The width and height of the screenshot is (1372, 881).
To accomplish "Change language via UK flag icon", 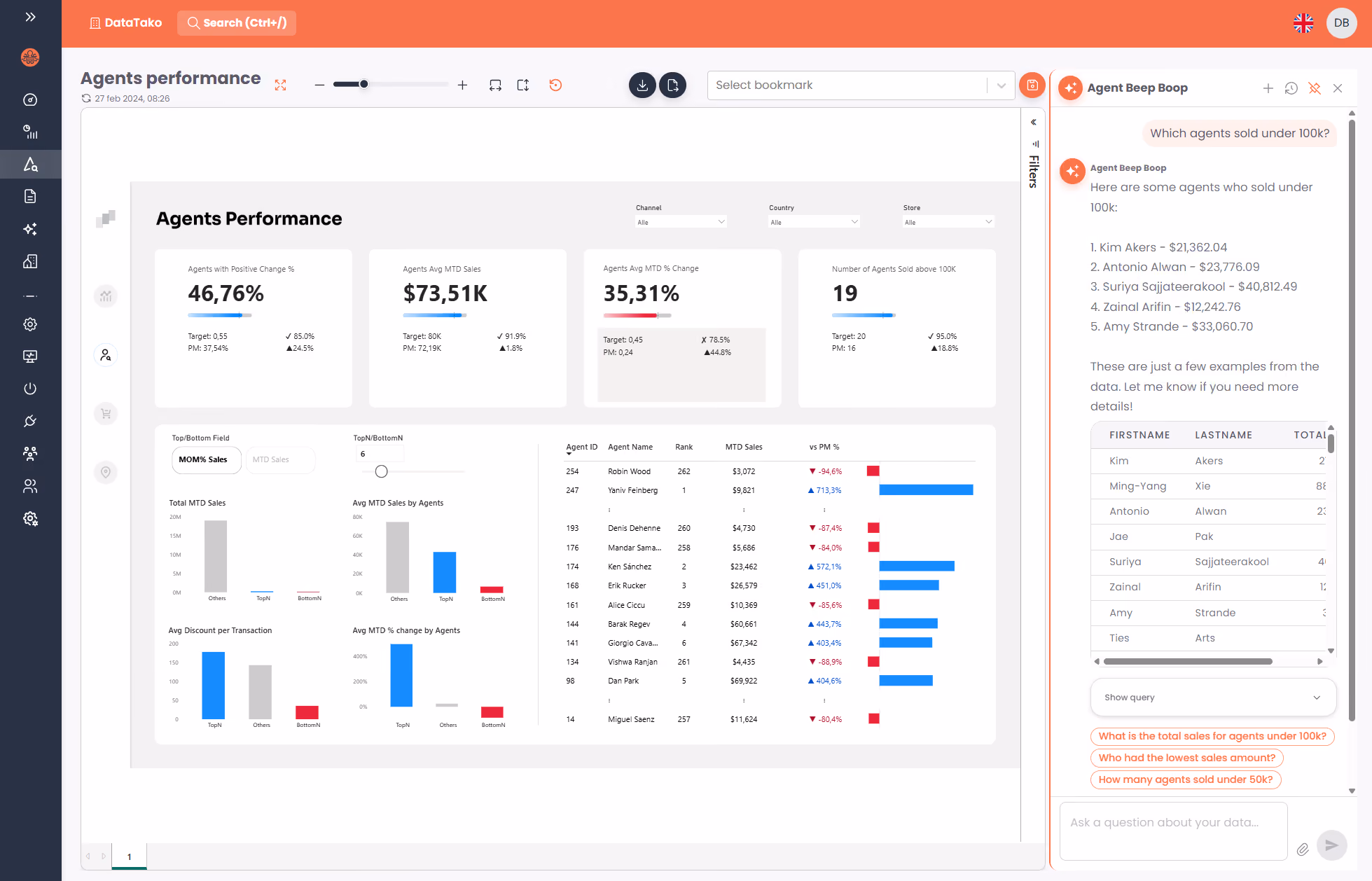I will pyautogui.click(x=1303, y=23).
